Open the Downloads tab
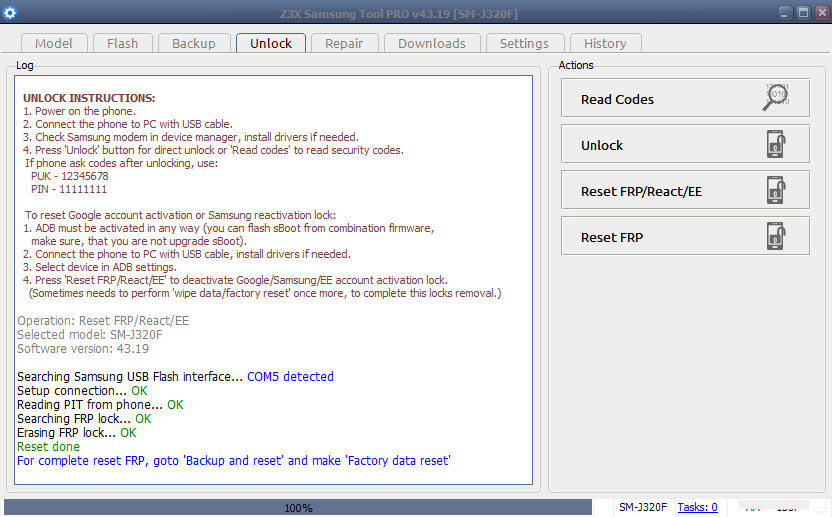This screenshot has width=832, height=517. [x=432, y=43]
